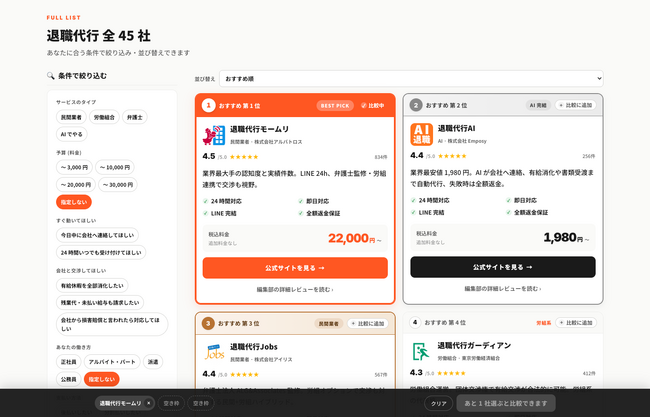
Task: Click star rating of 退職代行AI
Action: tap(452, 156)
